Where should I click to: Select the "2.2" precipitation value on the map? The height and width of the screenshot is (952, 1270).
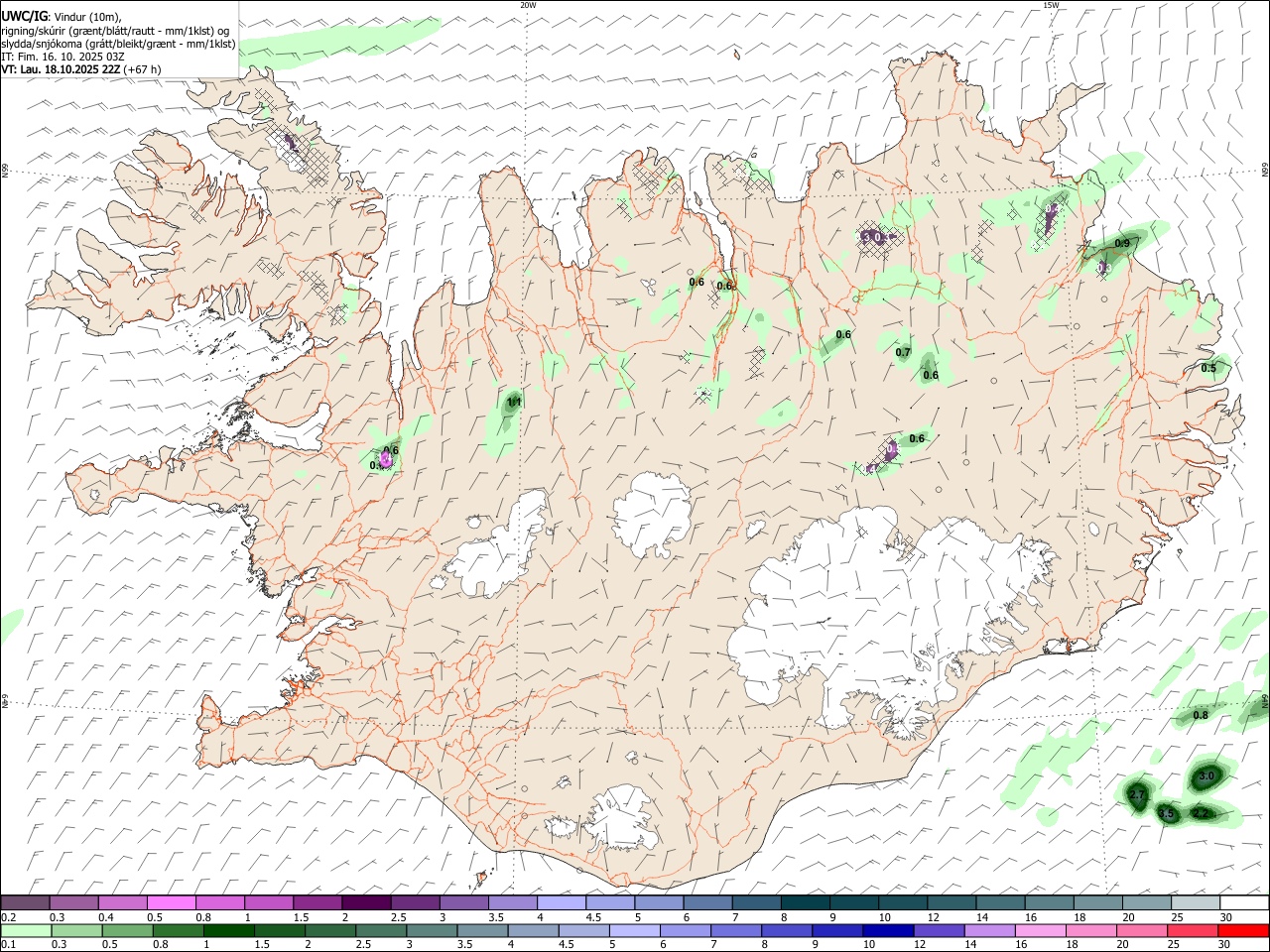click(x=1201, y=813)
